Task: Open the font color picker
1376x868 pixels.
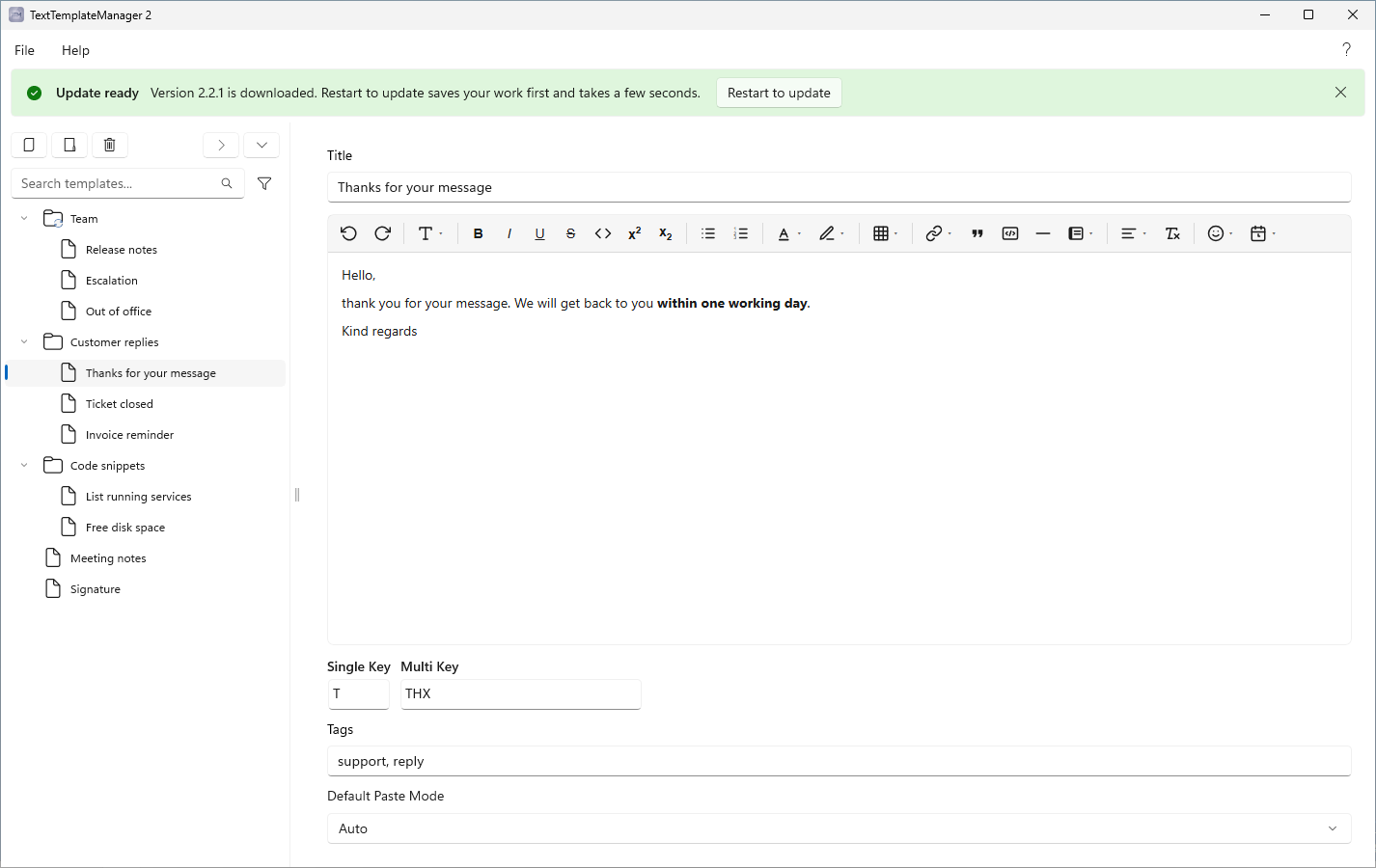Action: pyautogui.click(x=789, y=233)
